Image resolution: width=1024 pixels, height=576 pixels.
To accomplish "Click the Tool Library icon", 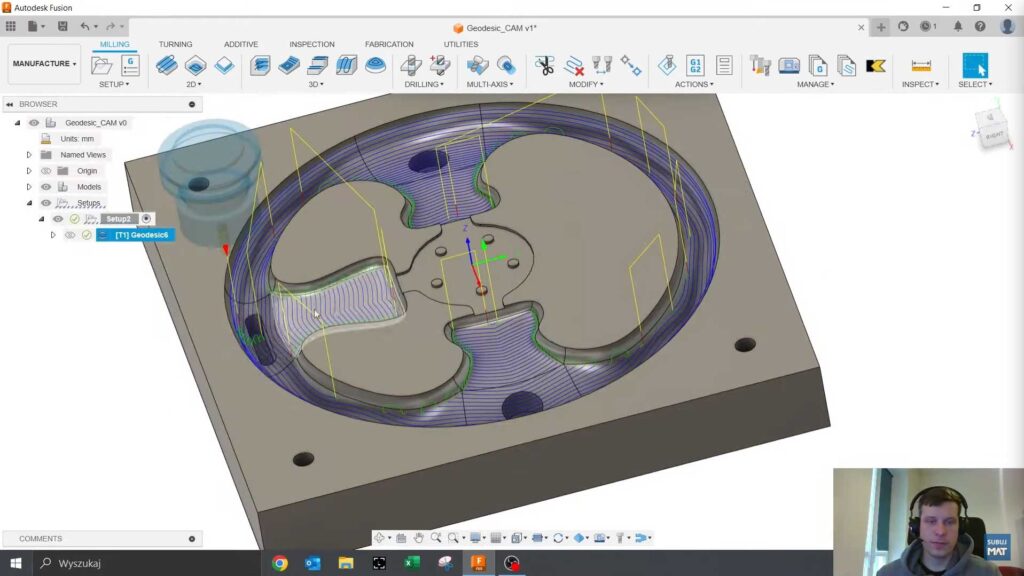I will [760, 66].
